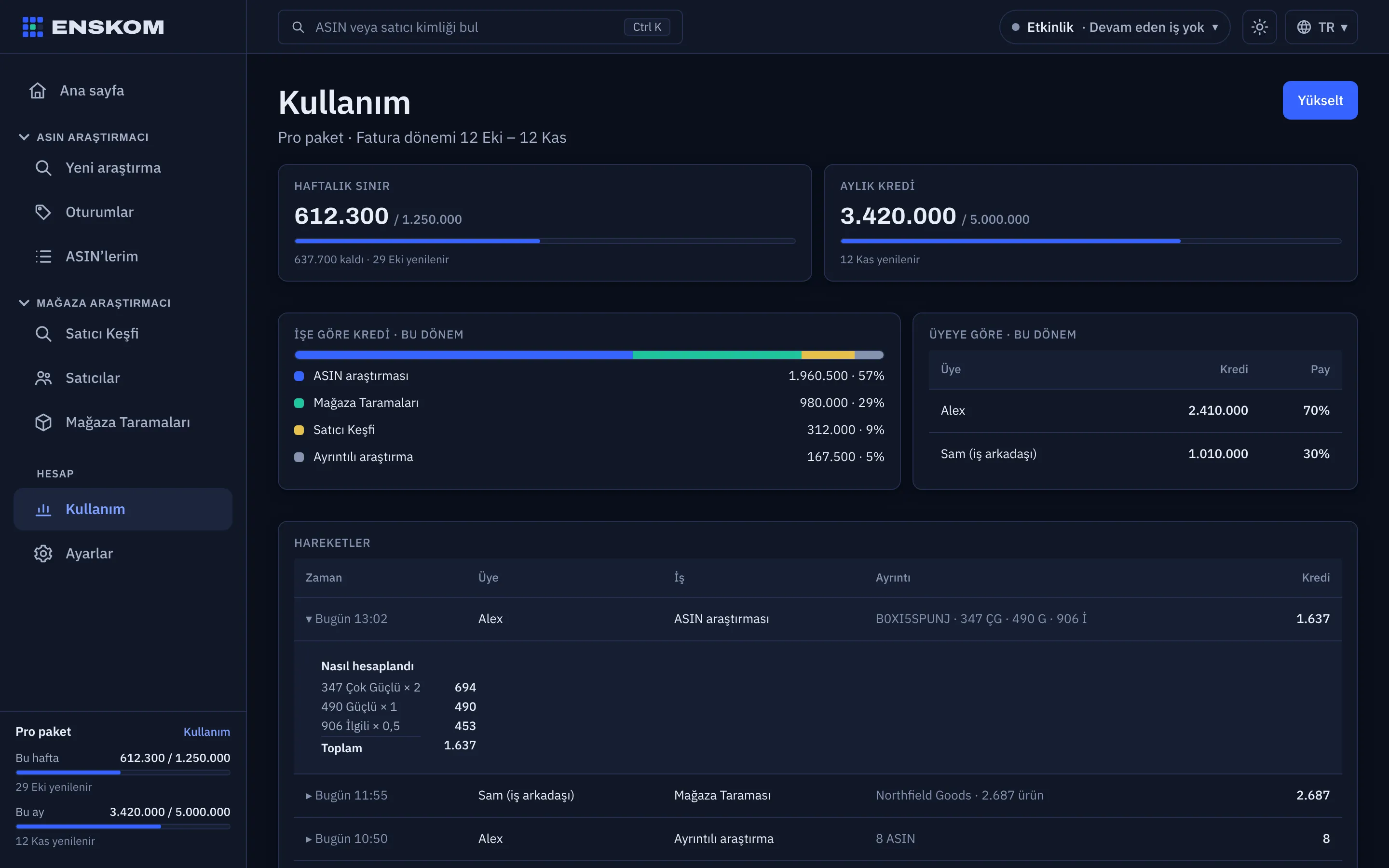Open Mağaza Taramaları box icon
Screen dimensions: 1389x868
(x=43, y=422)
